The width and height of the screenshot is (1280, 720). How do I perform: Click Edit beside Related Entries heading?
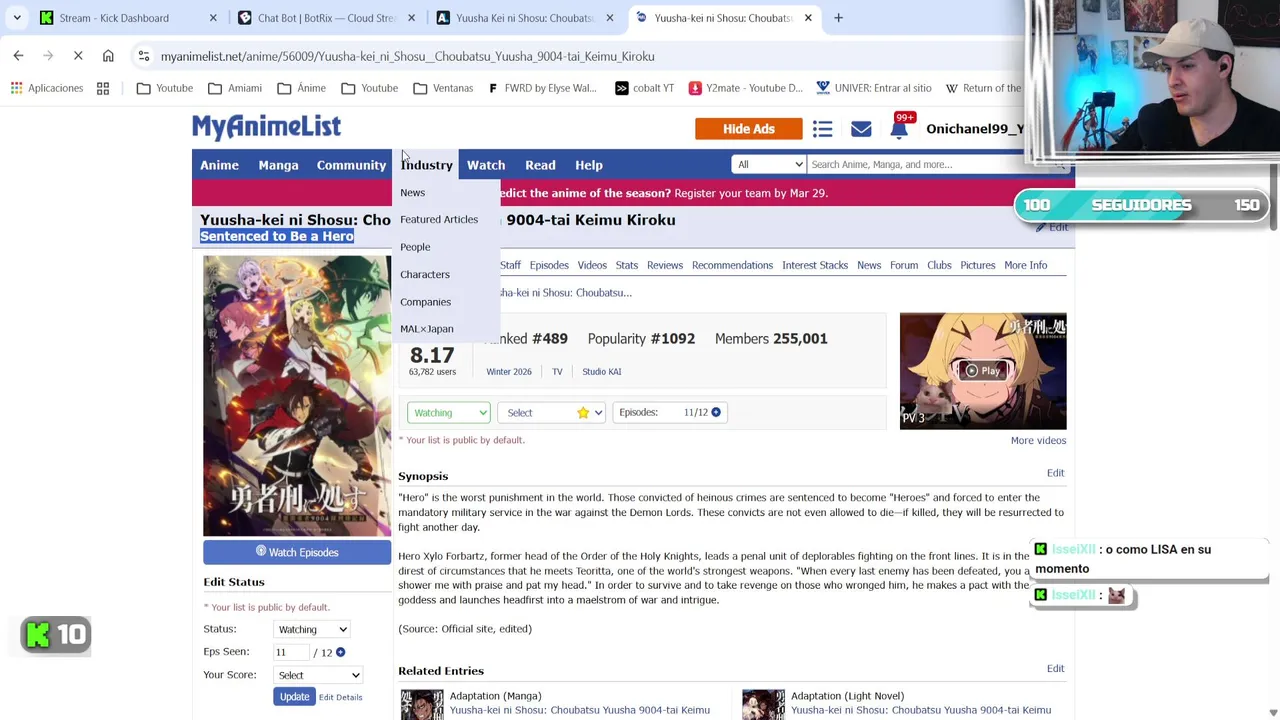1055,669
